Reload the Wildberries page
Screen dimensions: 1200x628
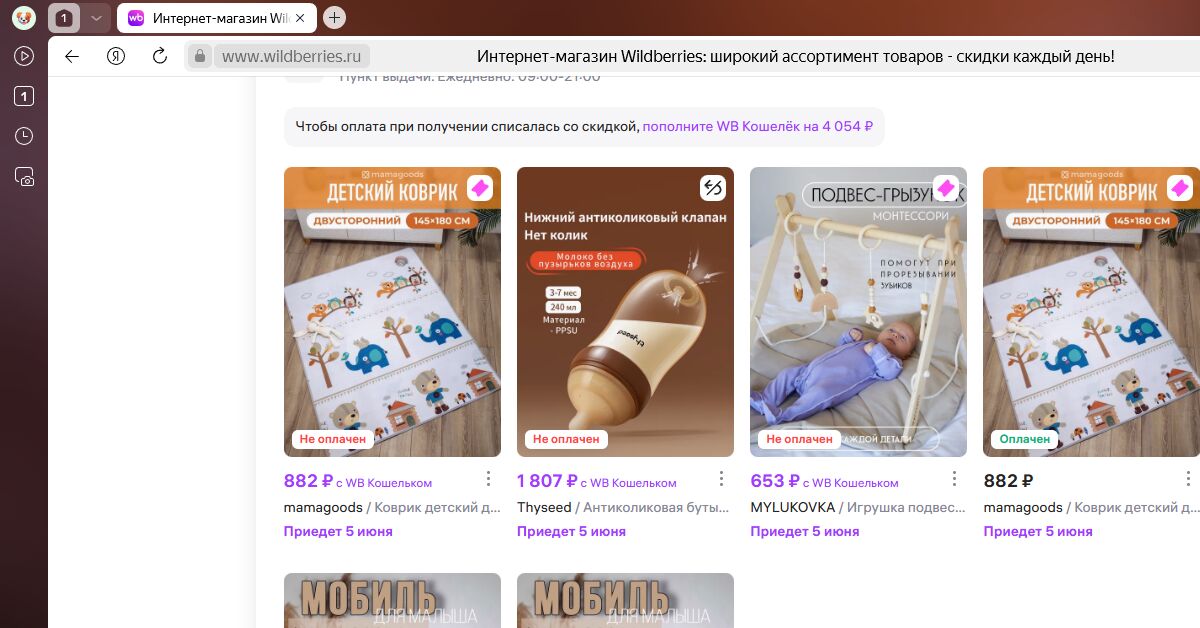[159, 56]
